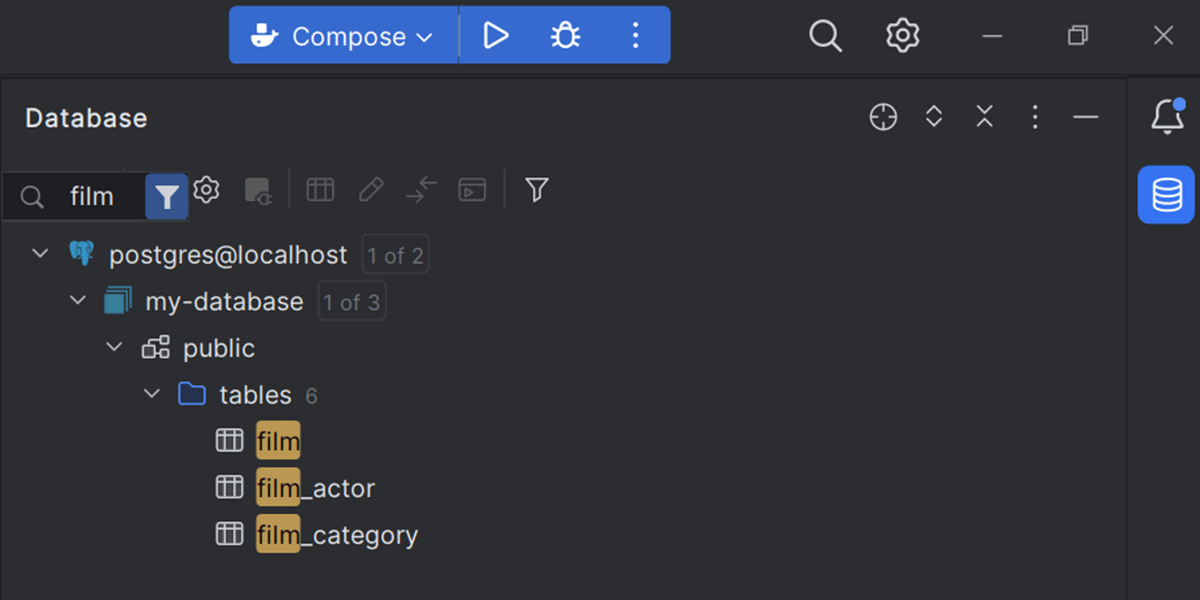The image size is (1200, 600).
Task: Select the film_category table
Action: pyautogui.click(x=336, y=535)
